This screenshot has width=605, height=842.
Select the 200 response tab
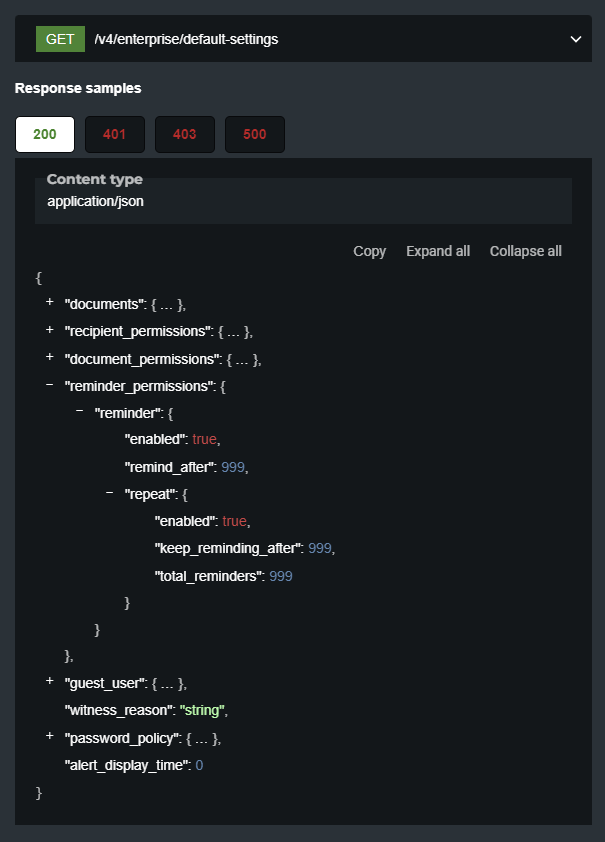pos(45,134)
